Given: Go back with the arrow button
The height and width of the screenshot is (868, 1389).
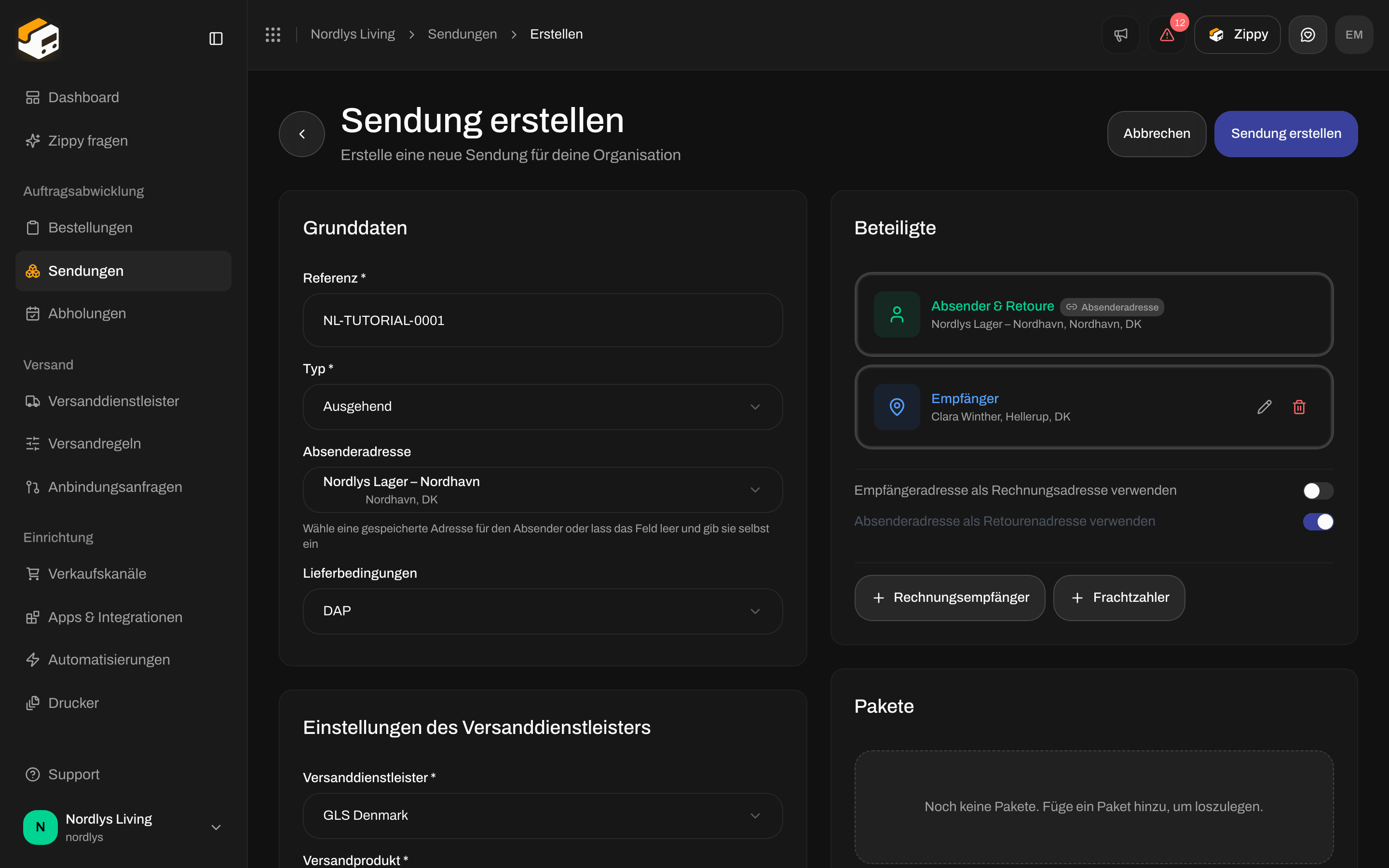Looking at the screenshot, I should (x=302, y=134).
